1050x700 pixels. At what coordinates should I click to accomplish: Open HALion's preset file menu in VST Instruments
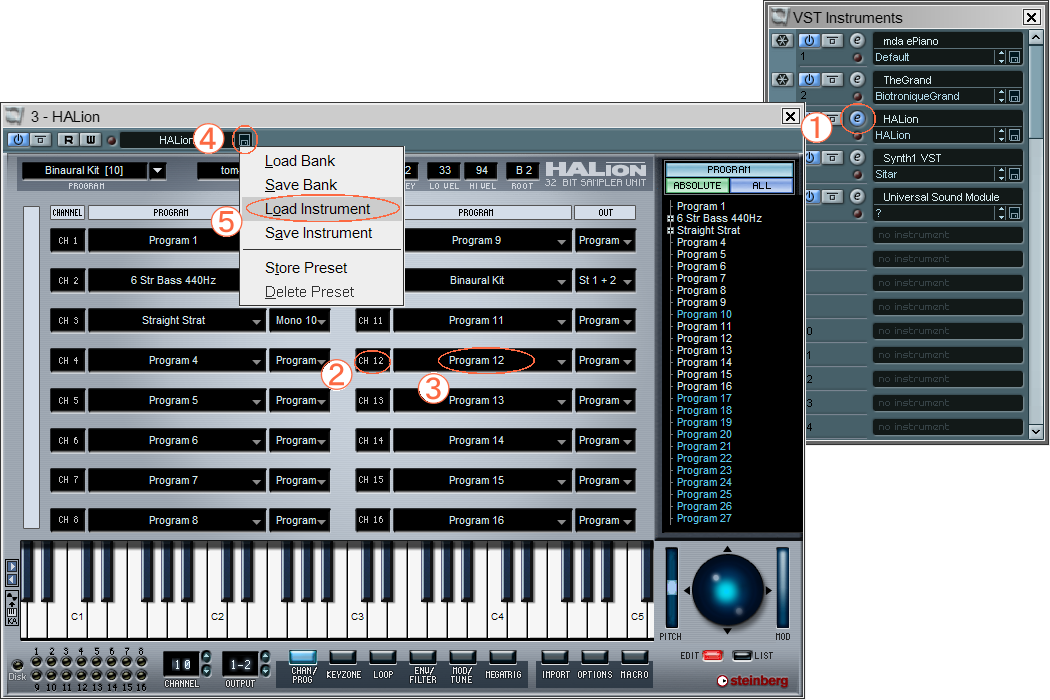tap(1015, 135)
